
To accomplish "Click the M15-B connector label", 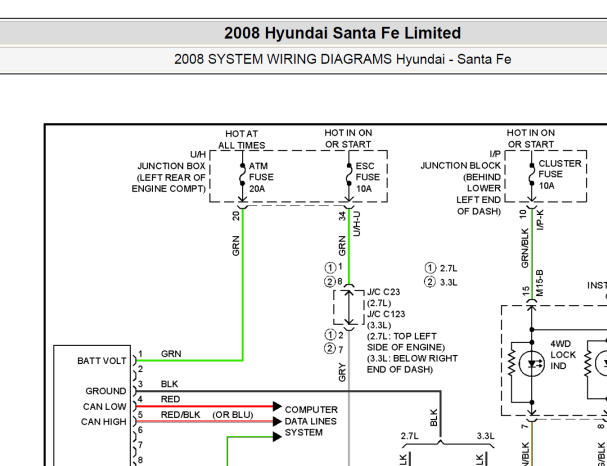I will tap(541, 283).
